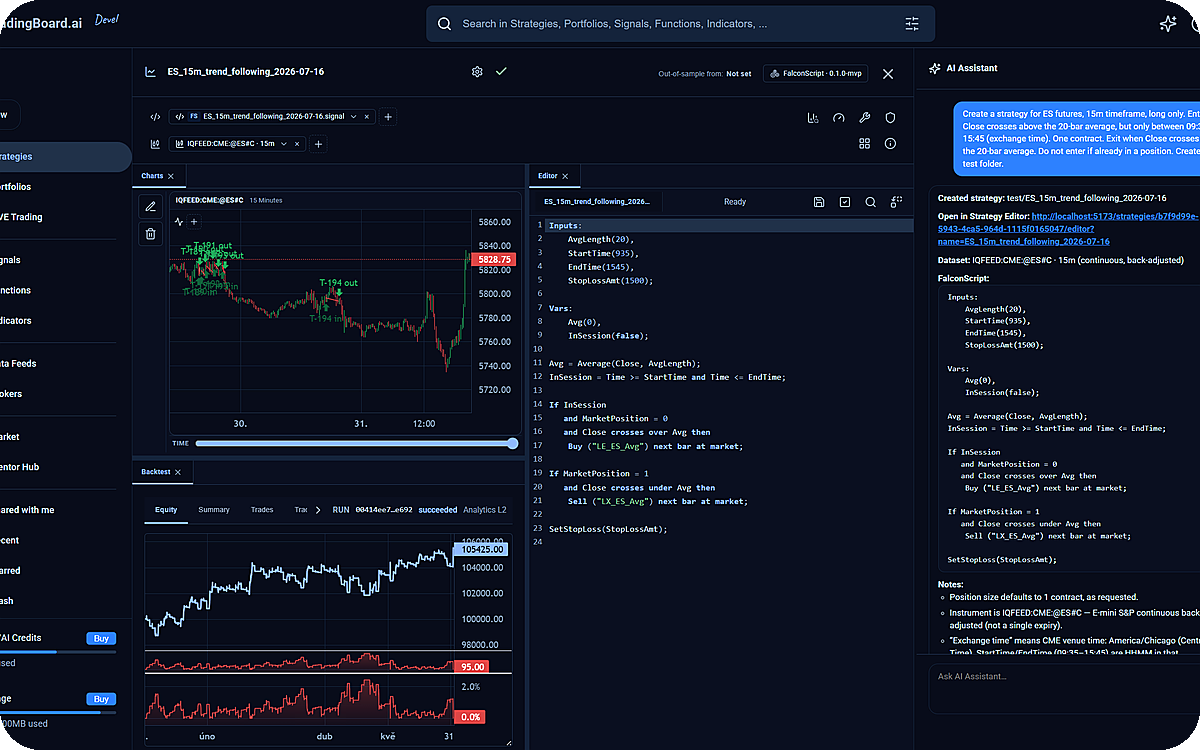Click the green validation checkmark icon
The height and width of the screenshot is (750, 1200).
click(x=501, y=72)
